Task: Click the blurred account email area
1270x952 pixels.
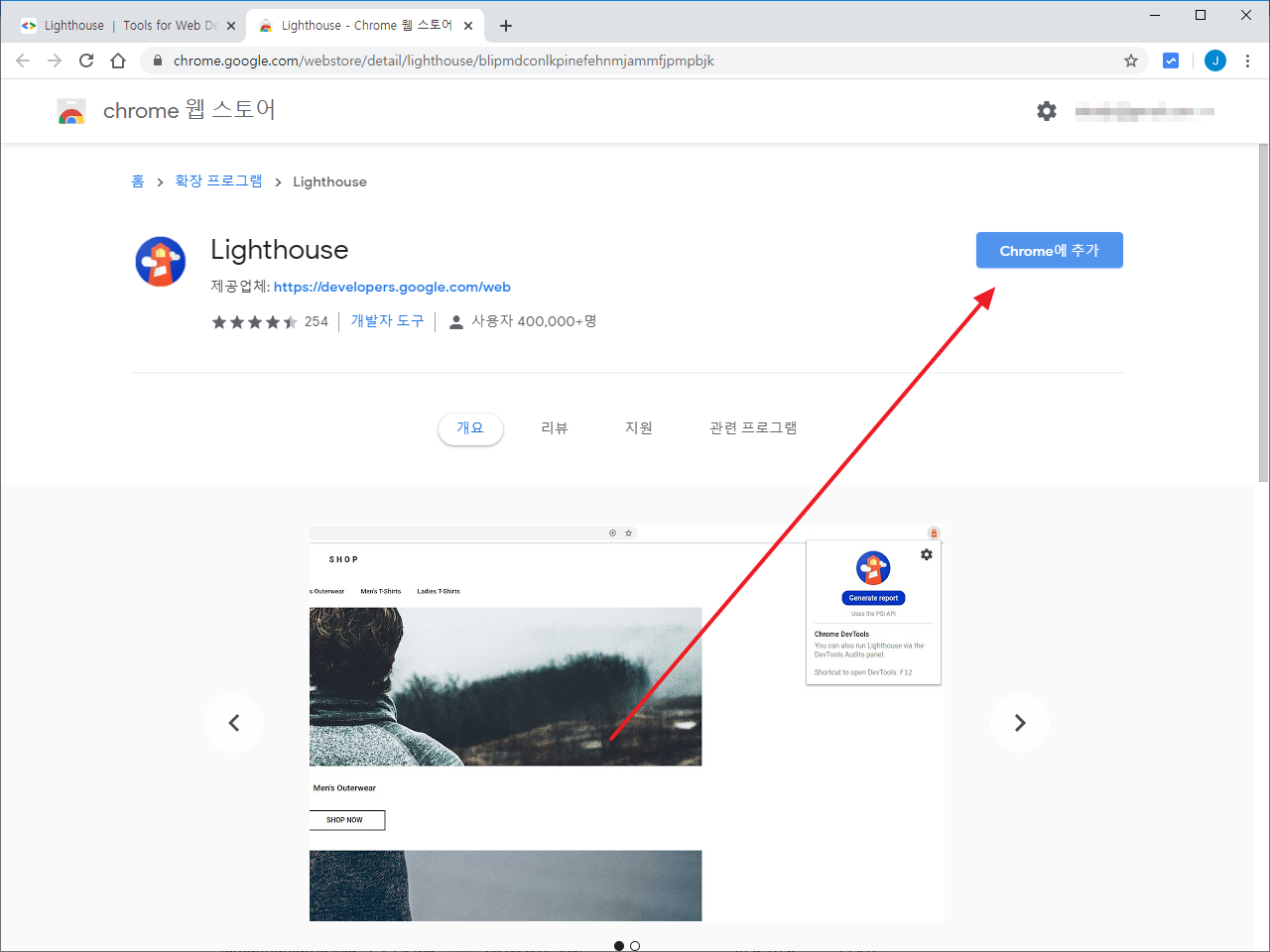Action: (x=1145, y=111)
